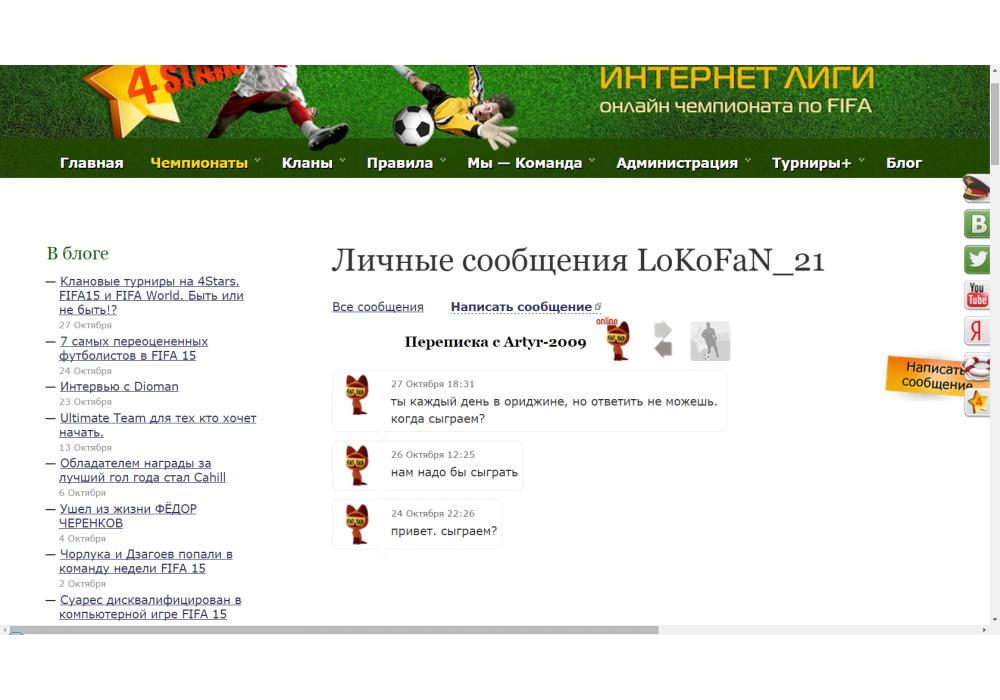Image resolution: width=1000 pixels, height=700 pixels.
Task: Expand the Турниры+ dropdown arrow
Action: (861, 160)
